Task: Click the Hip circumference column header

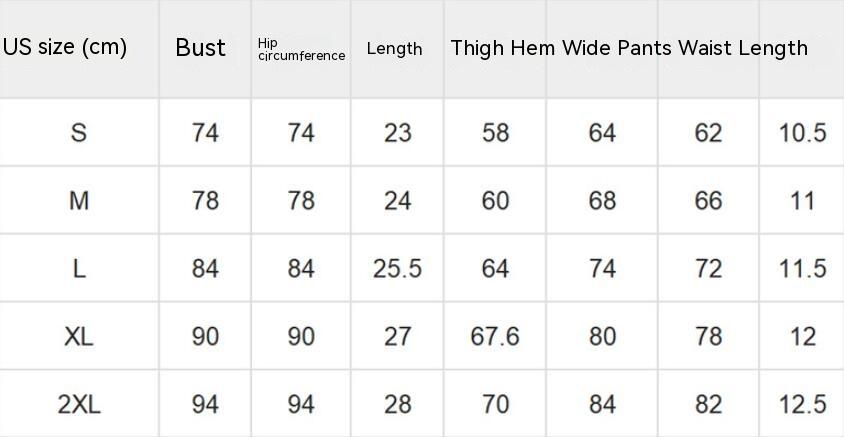Action: 301,49
